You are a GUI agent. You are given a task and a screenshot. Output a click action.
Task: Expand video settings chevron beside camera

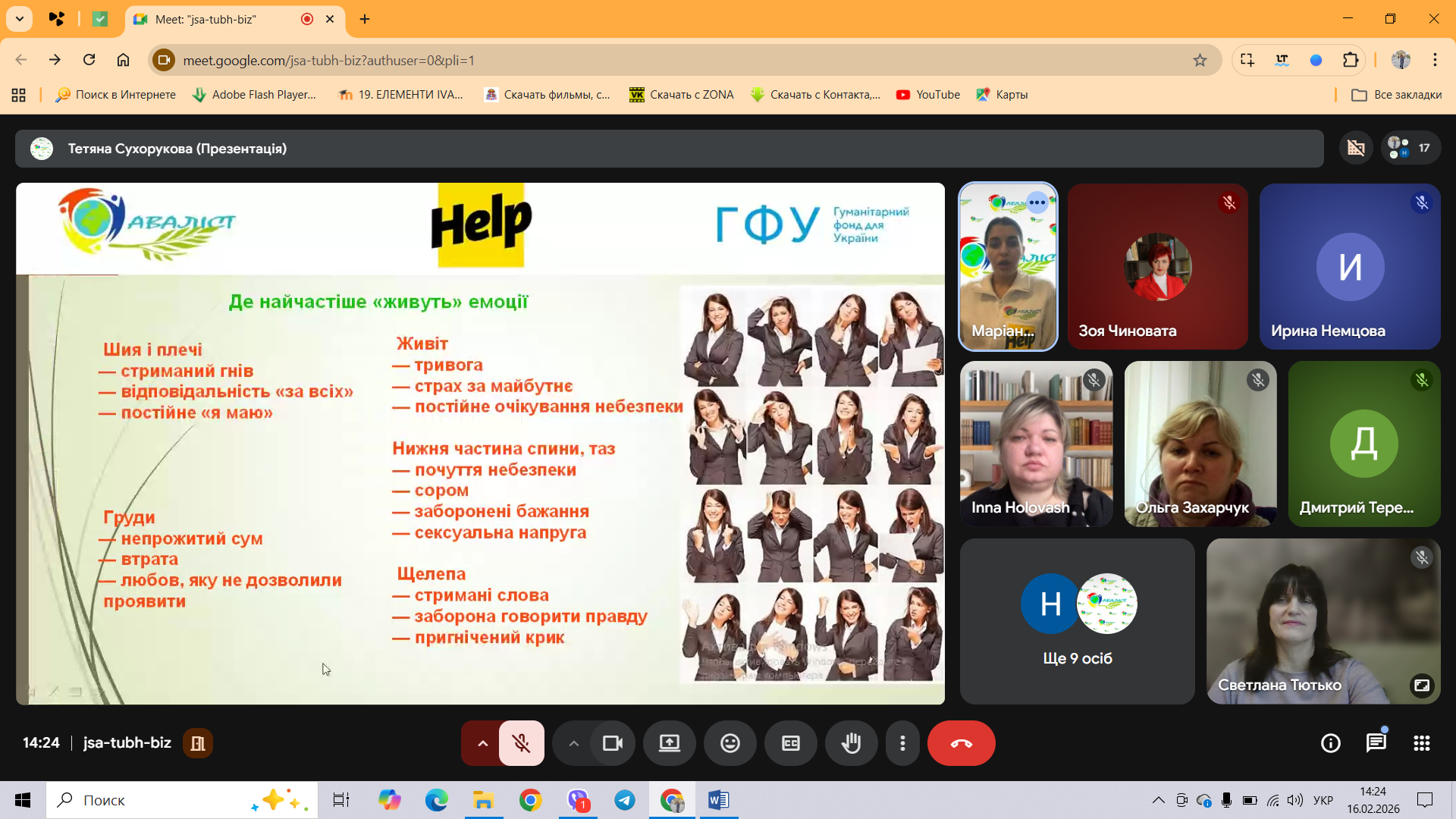(x=573, y=743)
